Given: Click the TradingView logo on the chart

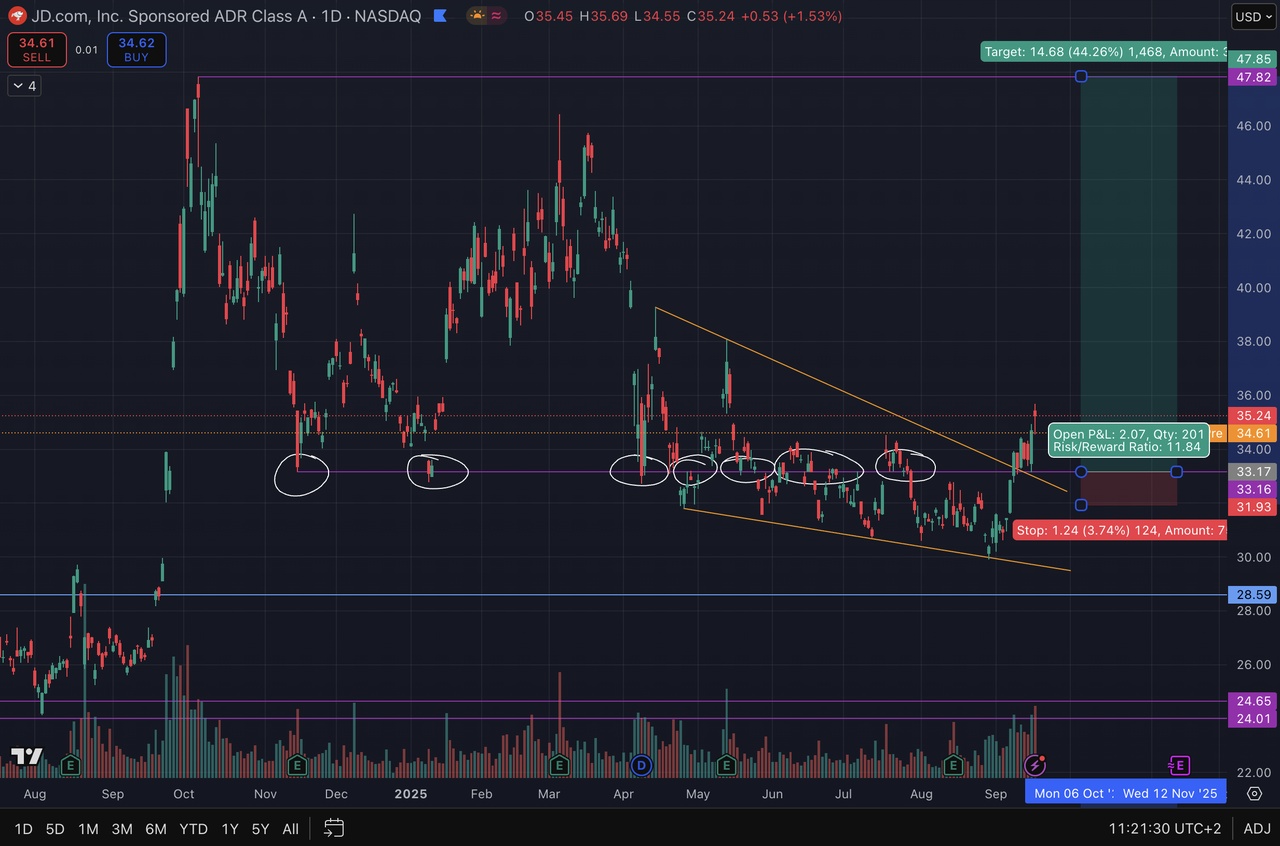Looking at the screenshot, I should coord(26,756).
